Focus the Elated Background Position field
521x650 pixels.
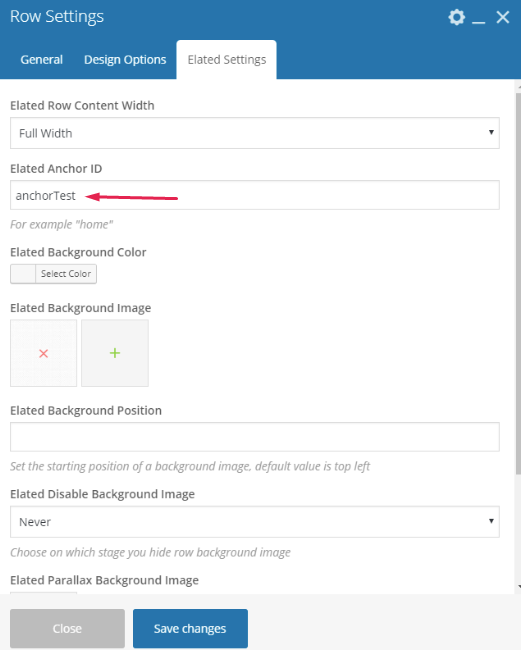pyautogui.click(x=254, y=437)
